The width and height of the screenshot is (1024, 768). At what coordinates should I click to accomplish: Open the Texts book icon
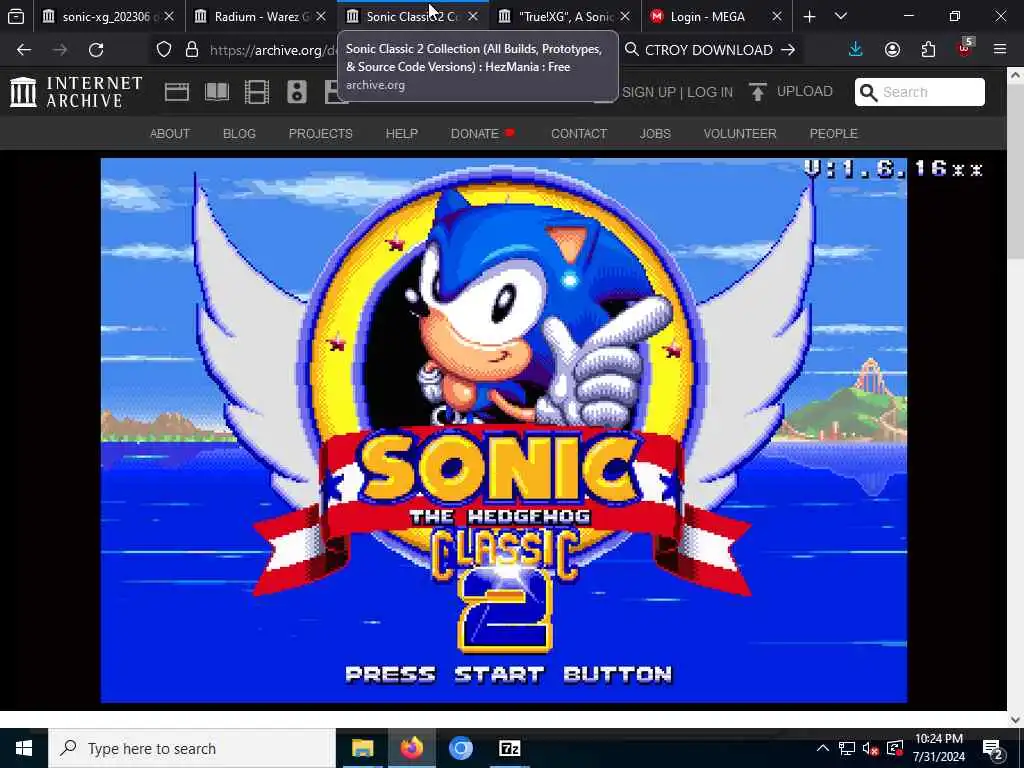coord(217,92)
